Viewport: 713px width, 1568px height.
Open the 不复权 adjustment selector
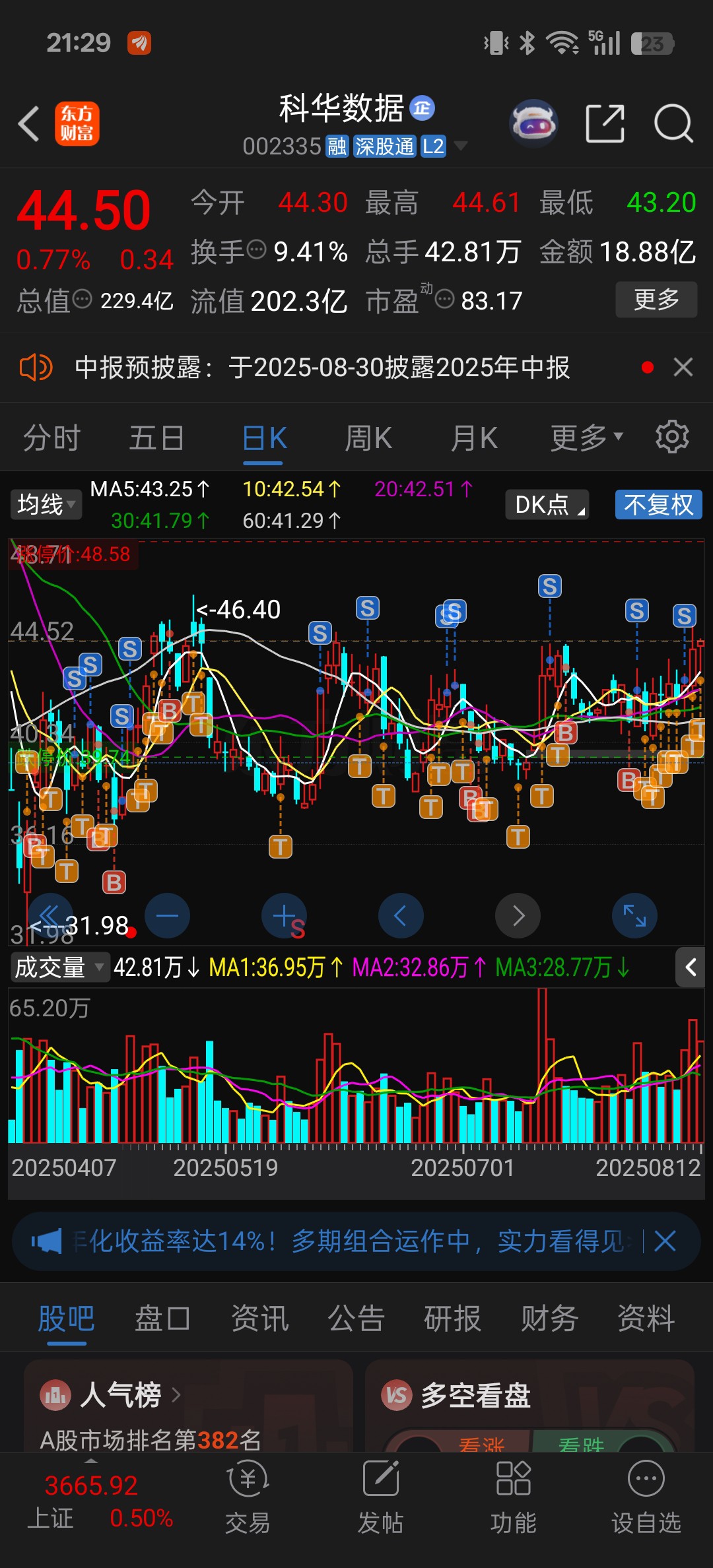click(x=658, y=505)
